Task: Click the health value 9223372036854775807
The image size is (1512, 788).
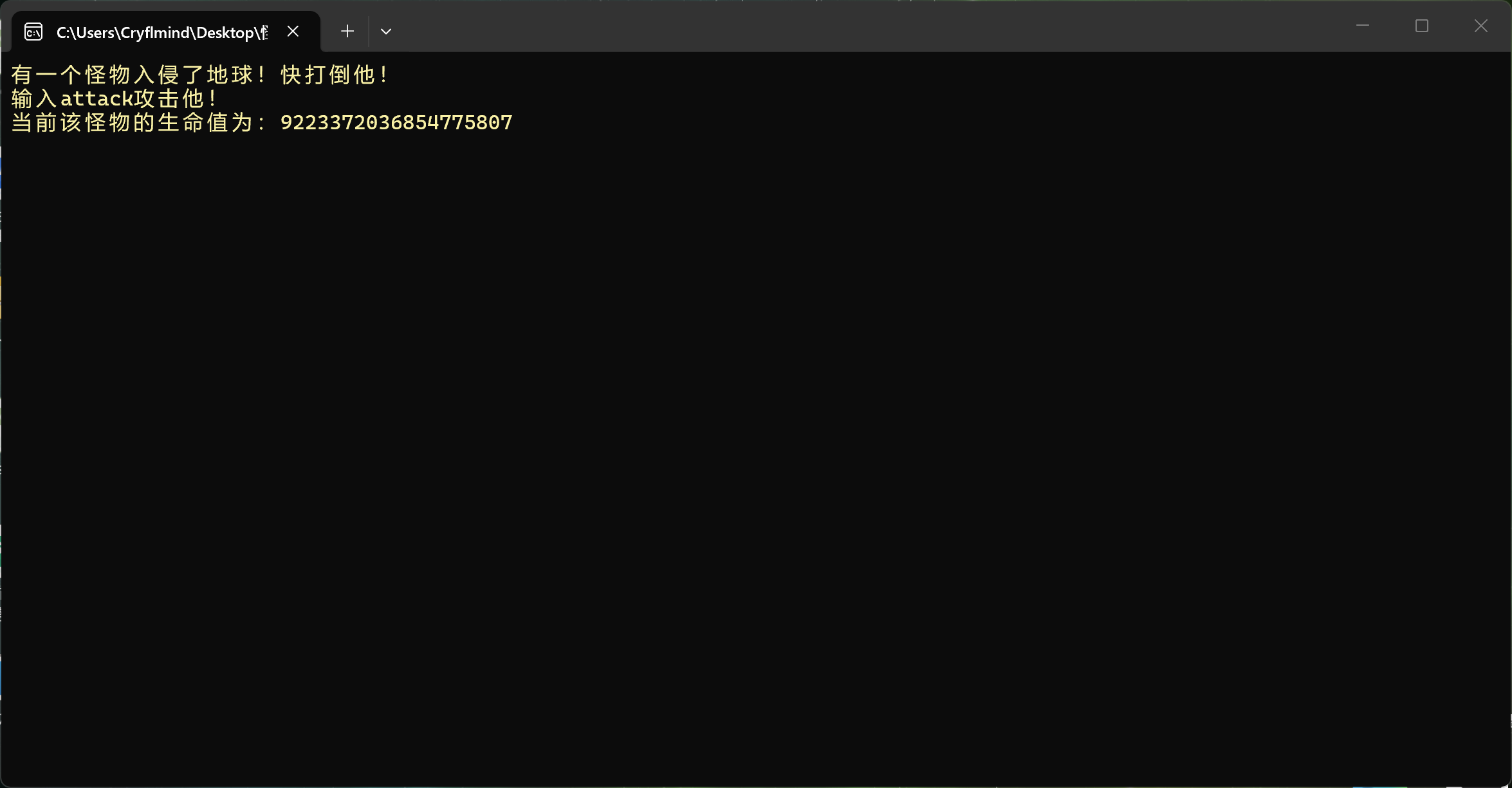Action: (396, 123)
